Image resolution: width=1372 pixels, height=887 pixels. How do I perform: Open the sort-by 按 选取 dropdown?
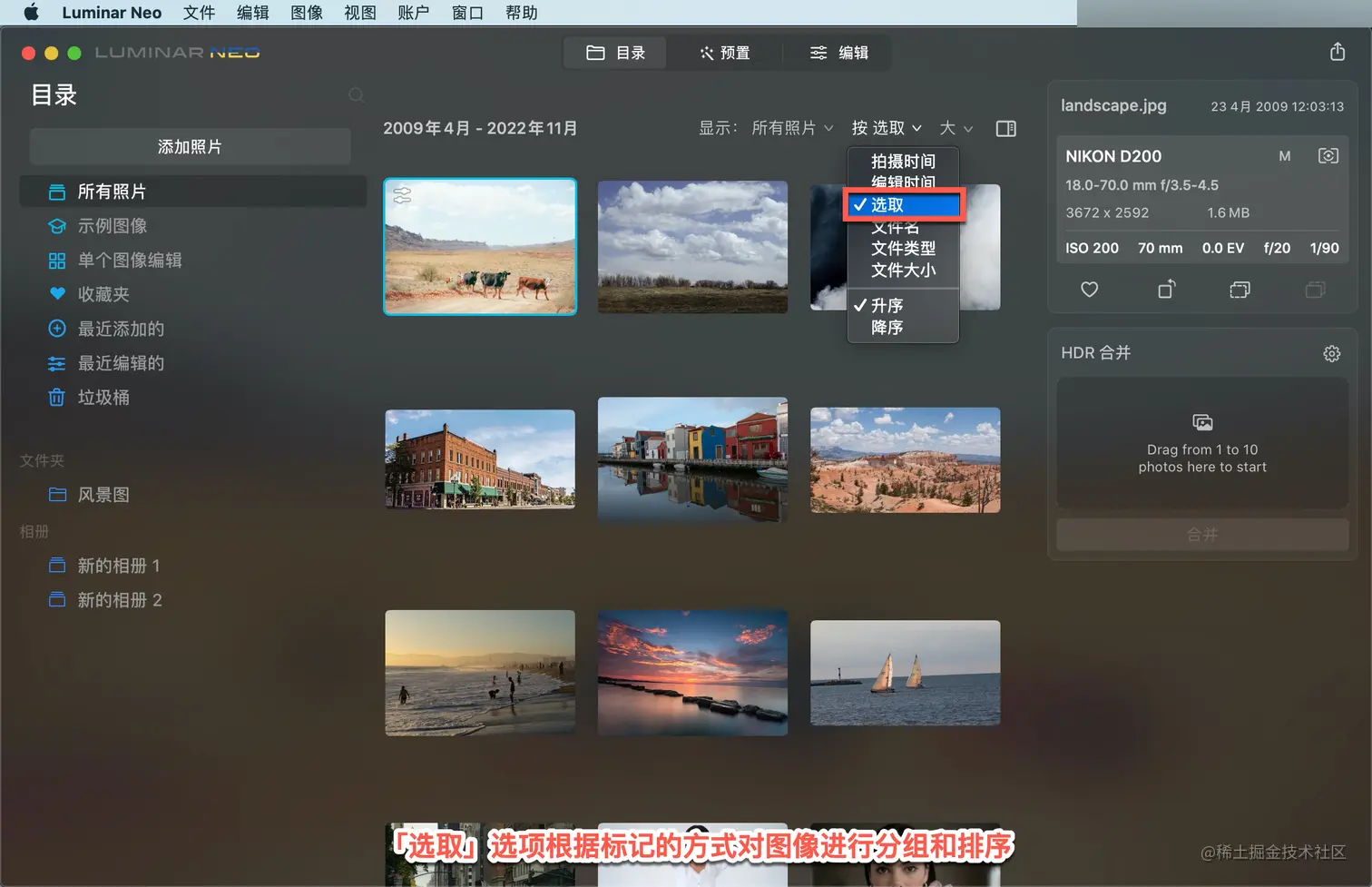(887, 128)
